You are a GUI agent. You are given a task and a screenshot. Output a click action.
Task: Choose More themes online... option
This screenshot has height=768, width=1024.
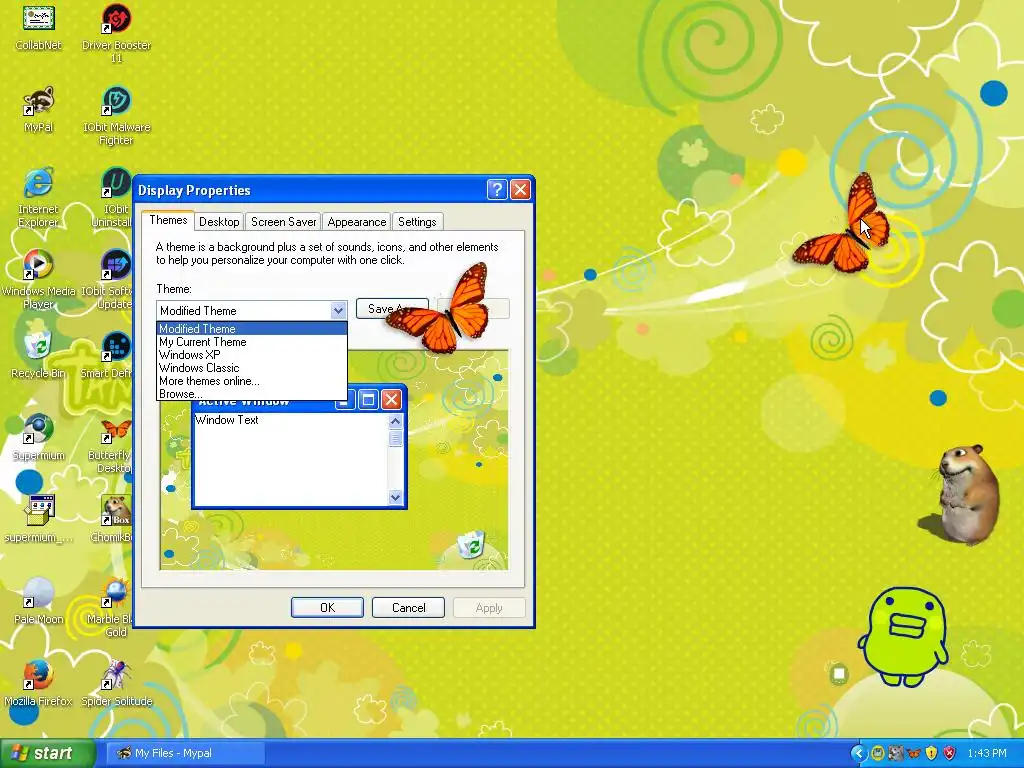coord(251,381)
